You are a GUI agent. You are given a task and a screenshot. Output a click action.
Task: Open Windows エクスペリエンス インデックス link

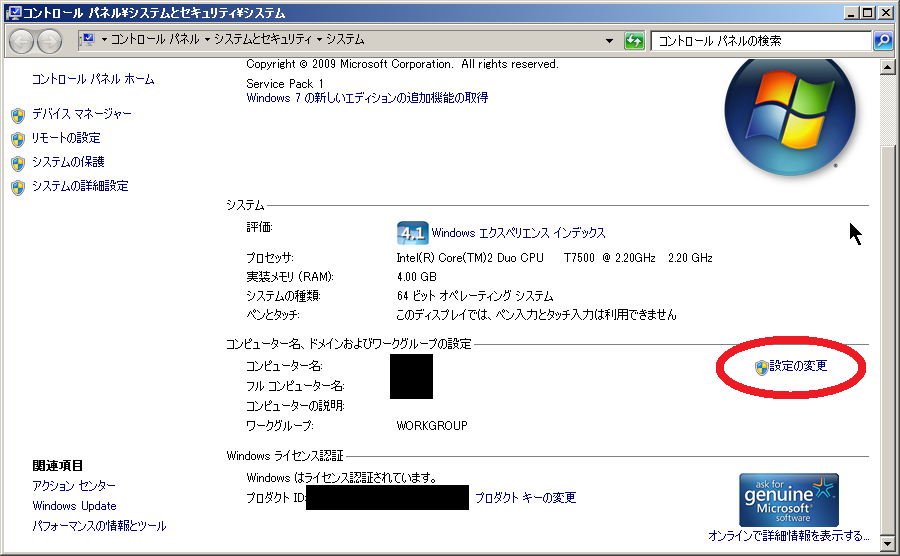point(518,233)
